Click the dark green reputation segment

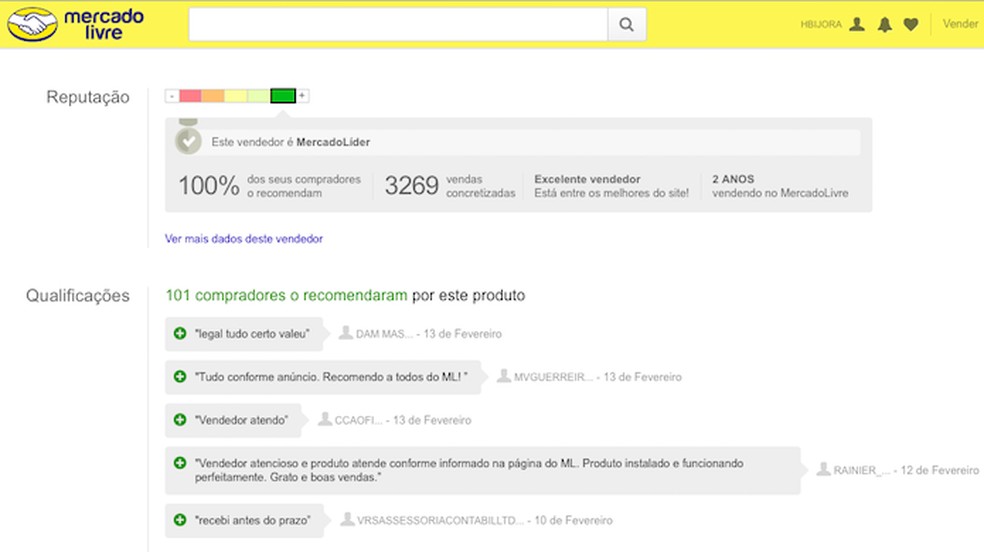(283, 96)
